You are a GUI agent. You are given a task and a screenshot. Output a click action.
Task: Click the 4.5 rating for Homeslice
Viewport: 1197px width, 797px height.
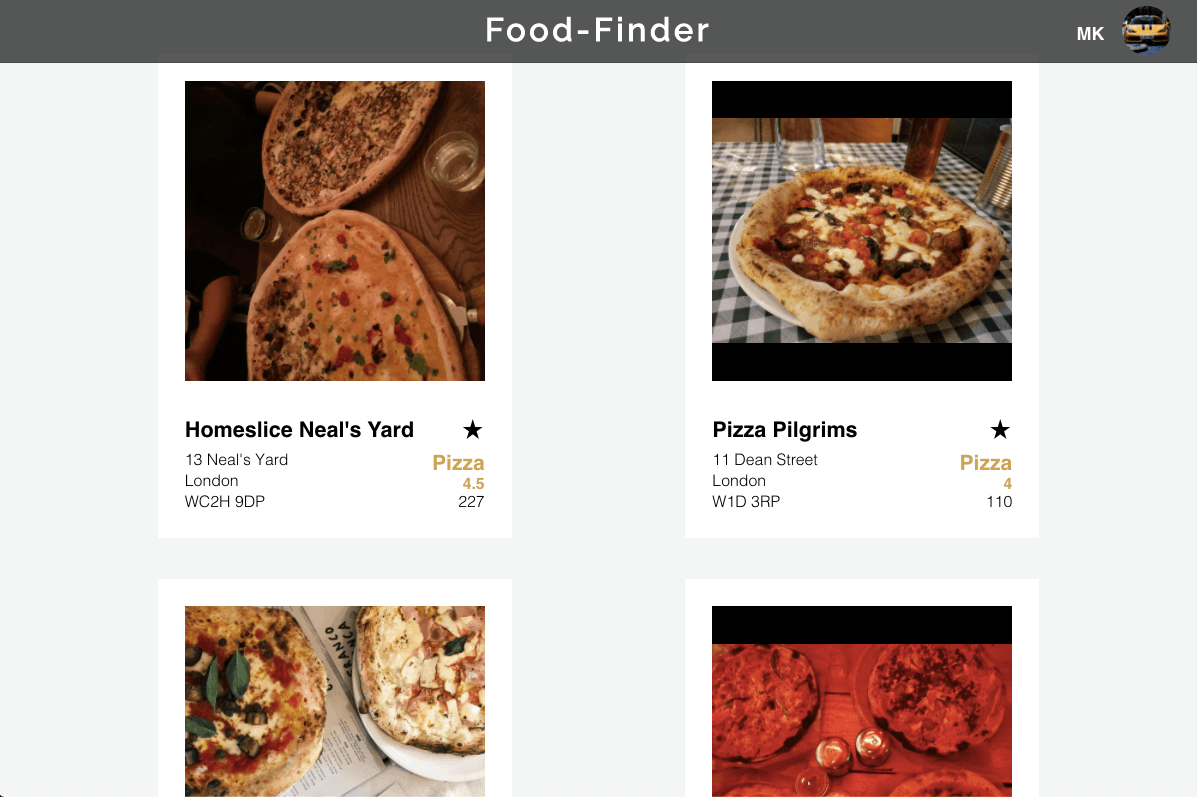473,484
